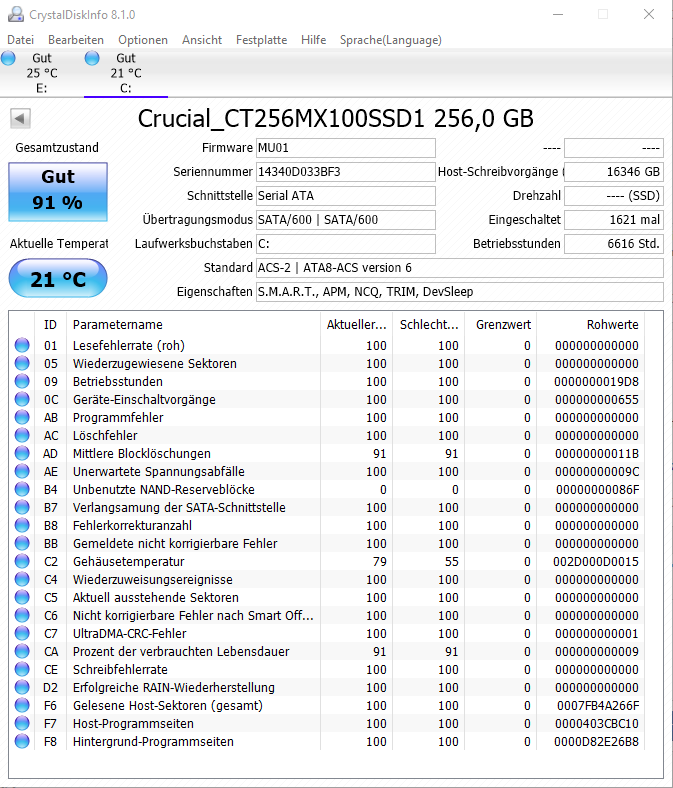
Task: Click the Betriebsstunden value 6616 Std.
Action: click(x=614, y=244)
